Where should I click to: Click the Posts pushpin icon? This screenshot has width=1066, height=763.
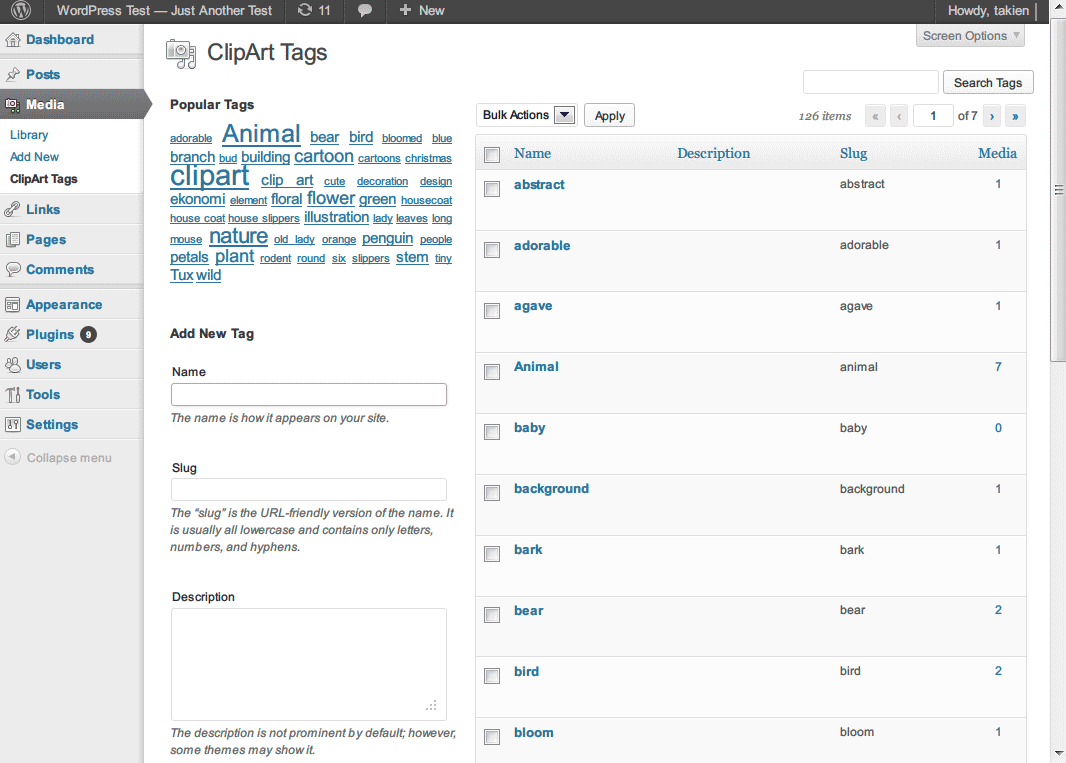[x=13, y=75]
